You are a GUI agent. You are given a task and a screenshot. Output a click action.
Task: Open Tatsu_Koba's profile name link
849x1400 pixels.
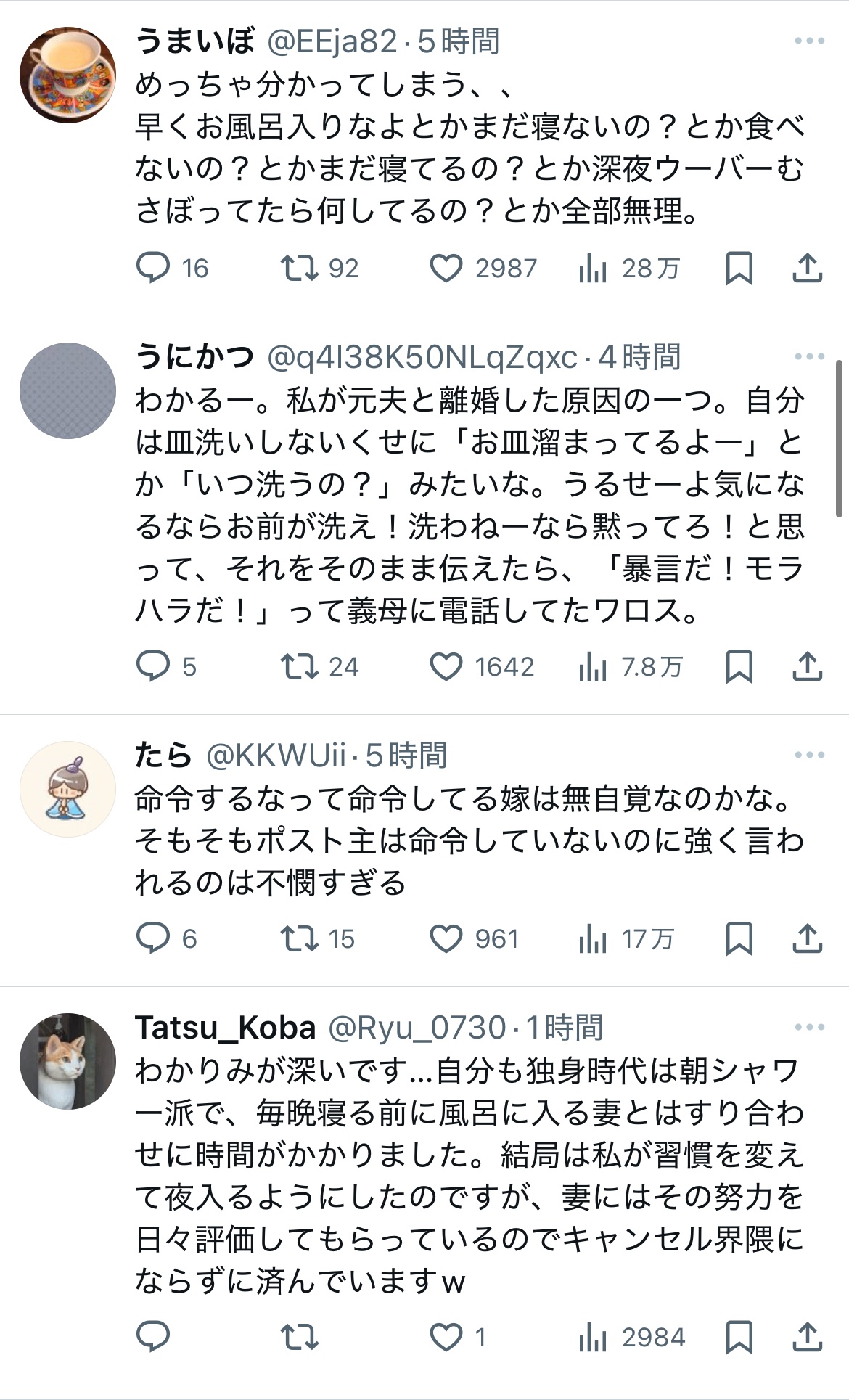pos(225,1028)
